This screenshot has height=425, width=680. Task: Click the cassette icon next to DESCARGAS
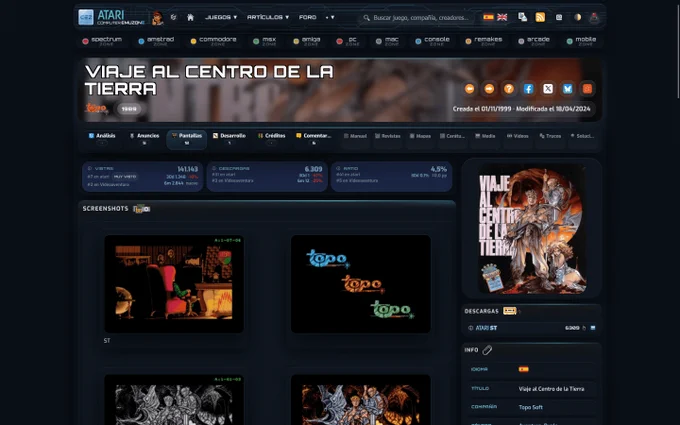[510, 311]
